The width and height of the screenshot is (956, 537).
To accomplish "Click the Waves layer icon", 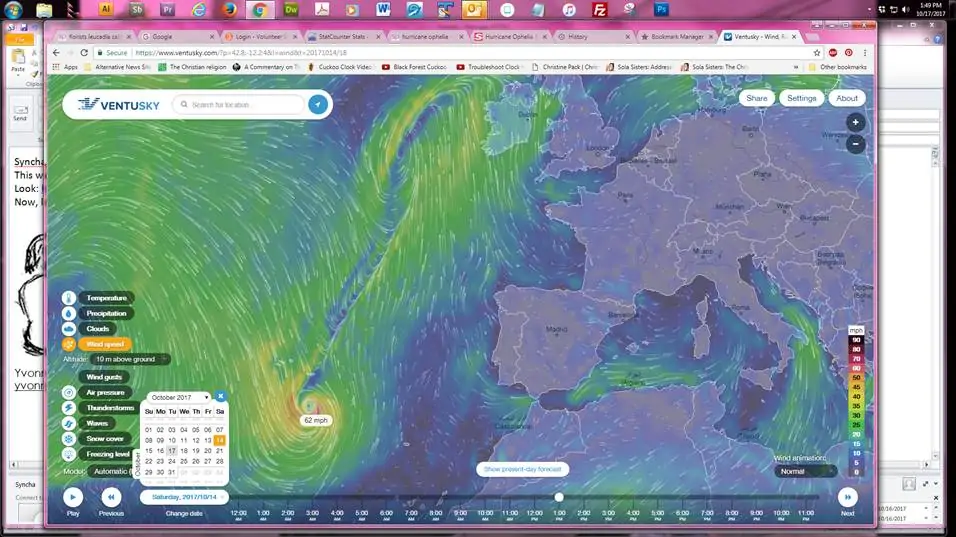I will point(69,423).
